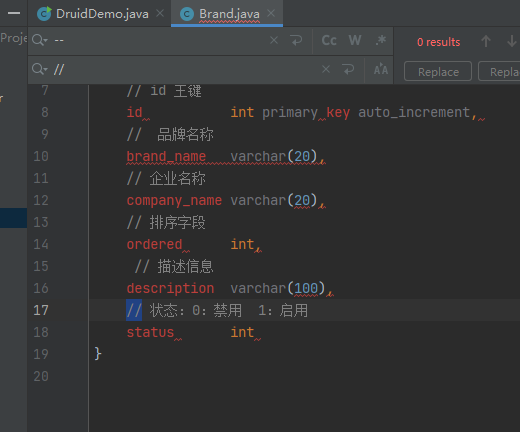Click the Replace button

pyautogui.click(x=438, y=71)
